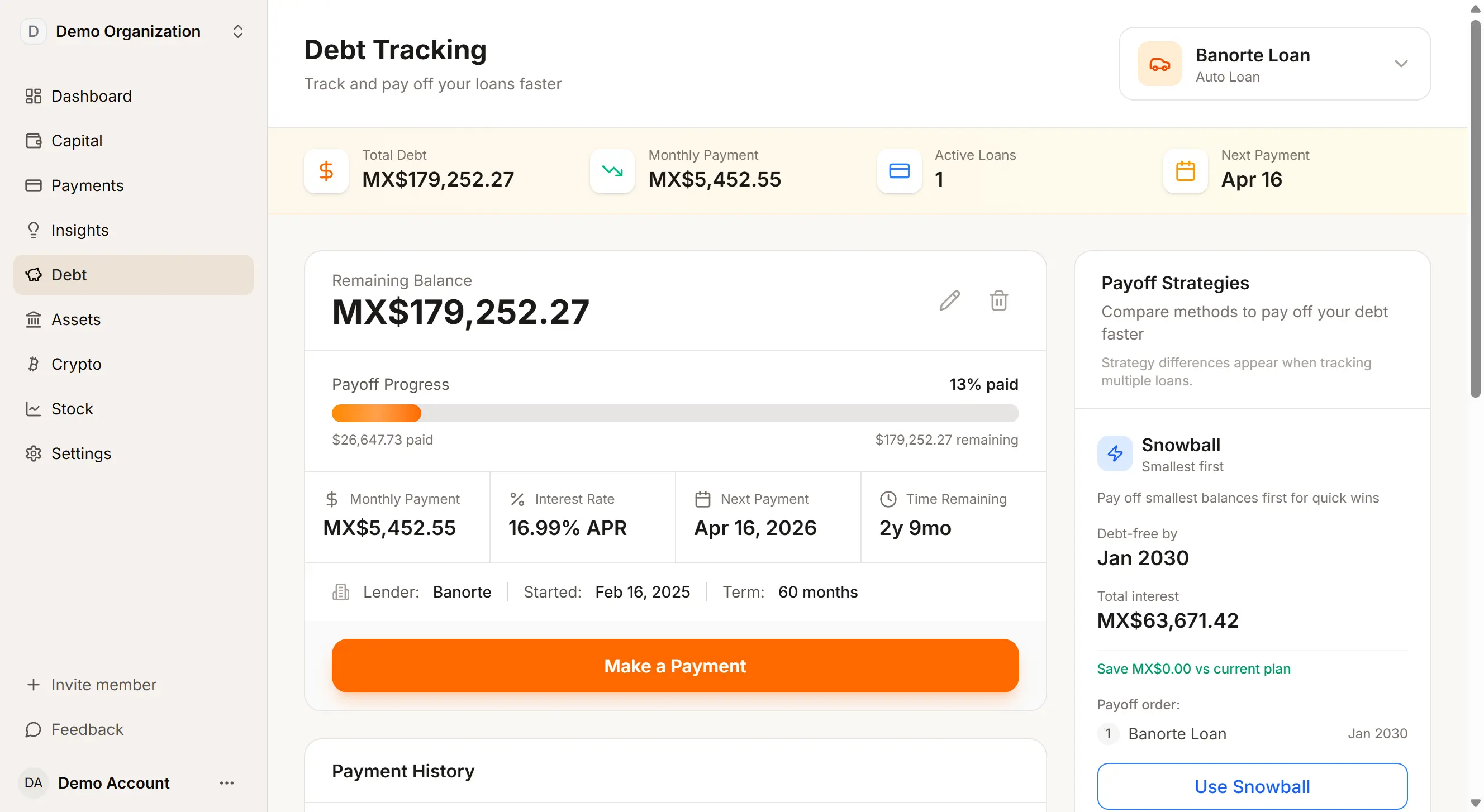Click the "13% paid" label

tap(984, 384)
